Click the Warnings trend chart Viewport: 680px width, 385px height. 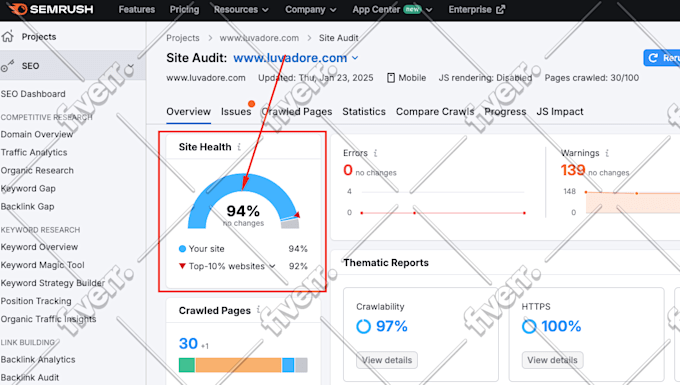(622, 202)
